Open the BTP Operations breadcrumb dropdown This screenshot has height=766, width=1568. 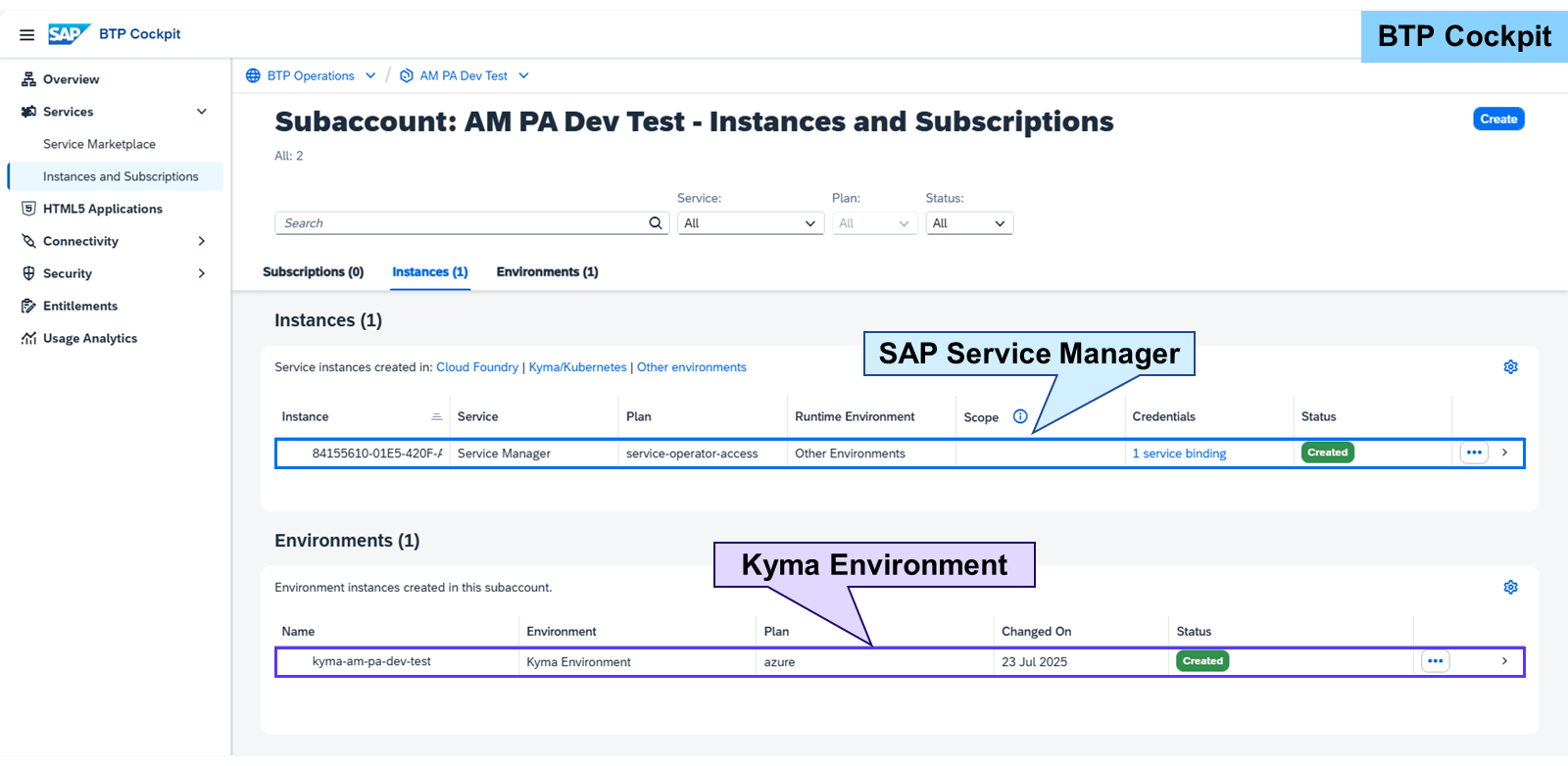coord(370,75)
